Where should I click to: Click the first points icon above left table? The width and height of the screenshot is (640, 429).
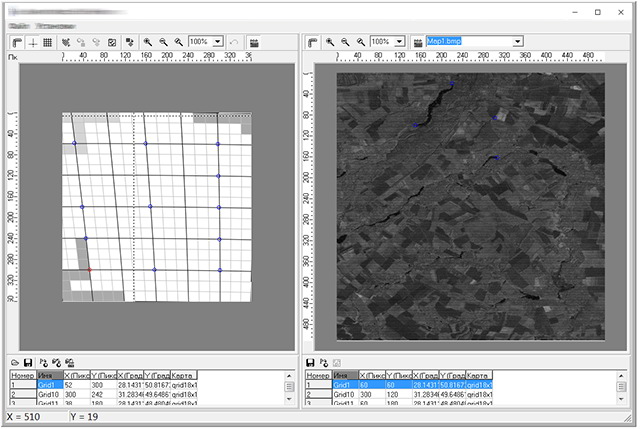[43, 362]
